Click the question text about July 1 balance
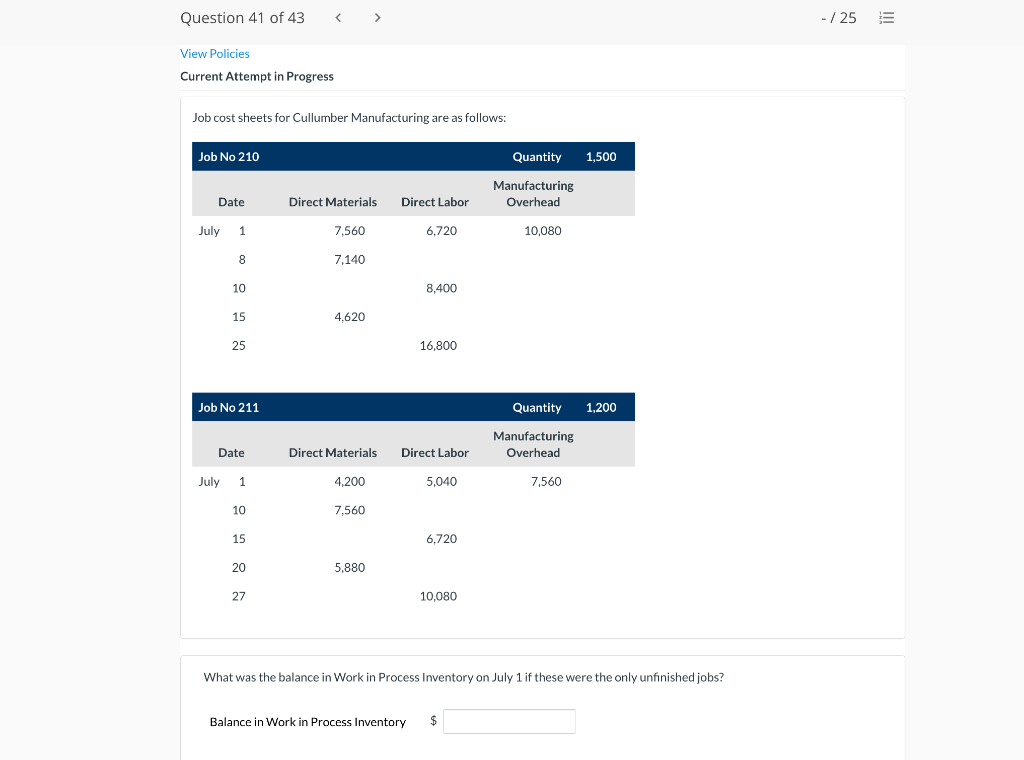 click(464, 677)
